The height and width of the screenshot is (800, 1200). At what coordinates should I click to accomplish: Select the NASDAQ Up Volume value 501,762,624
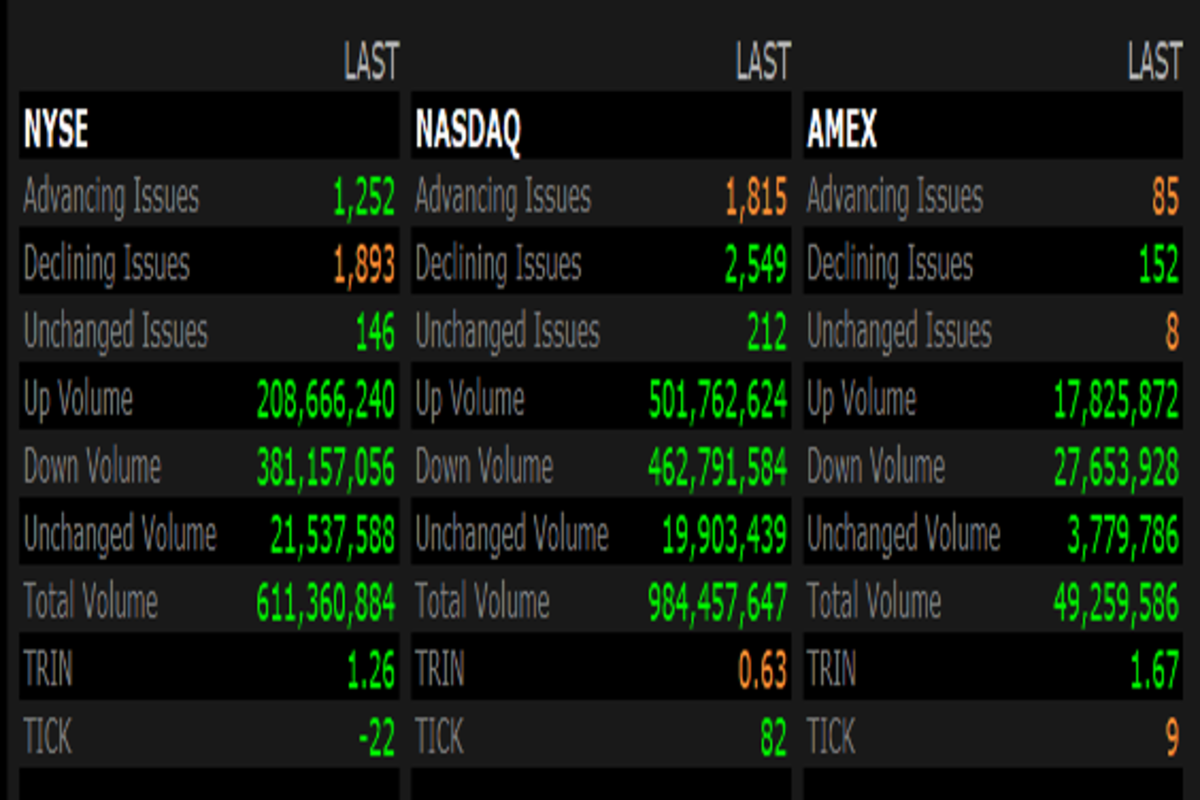(x=718, y=400)
